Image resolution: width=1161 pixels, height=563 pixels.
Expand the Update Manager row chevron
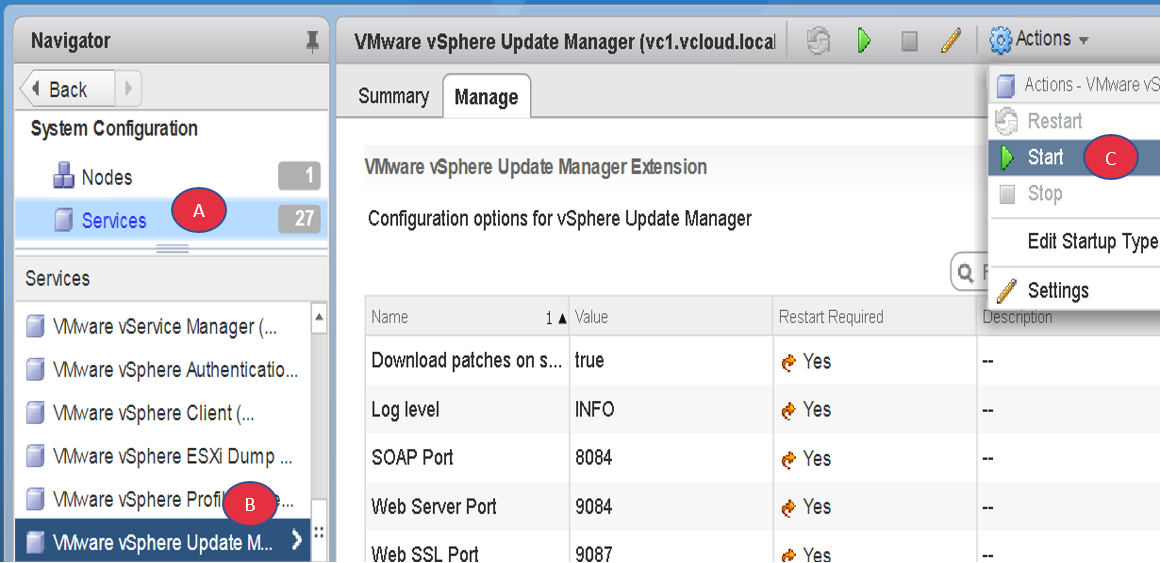297,541
